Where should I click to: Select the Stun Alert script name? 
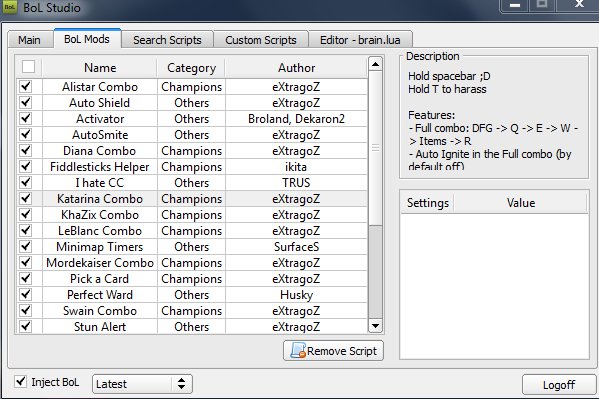100,327
